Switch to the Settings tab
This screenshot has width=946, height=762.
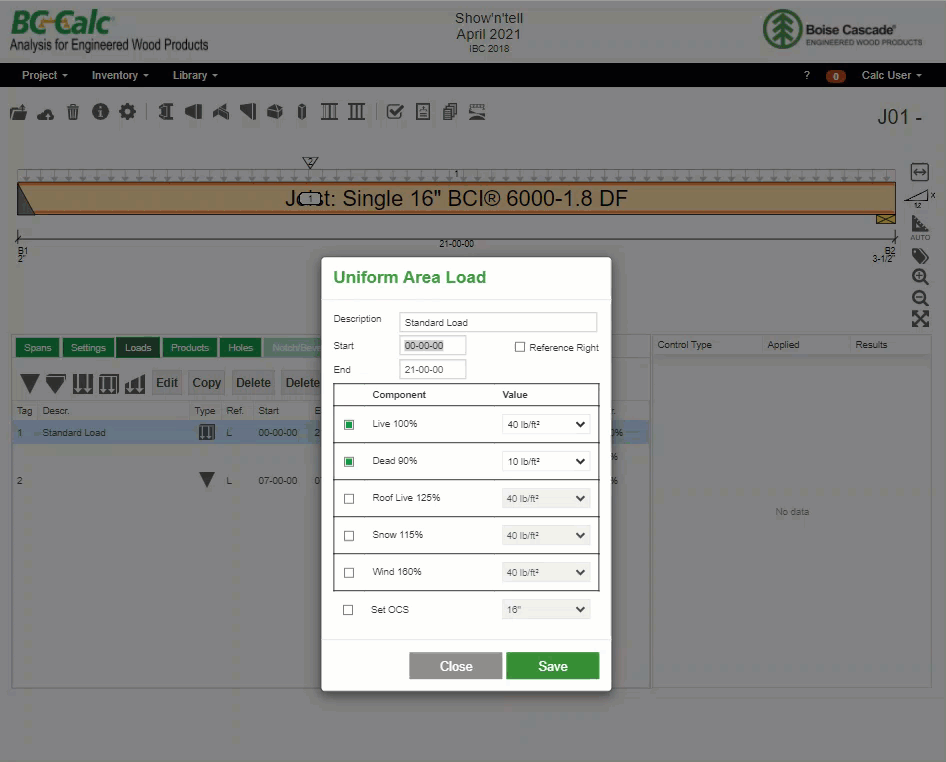tap(88, 348)
